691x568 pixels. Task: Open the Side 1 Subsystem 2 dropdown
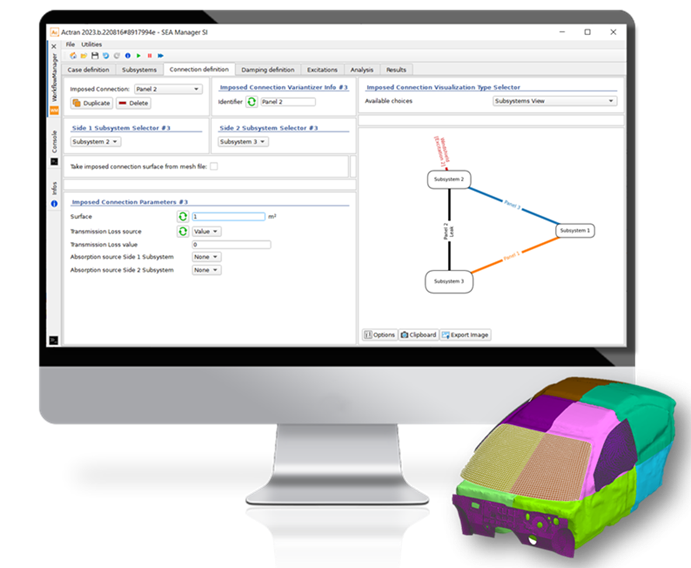coord(96,142)
